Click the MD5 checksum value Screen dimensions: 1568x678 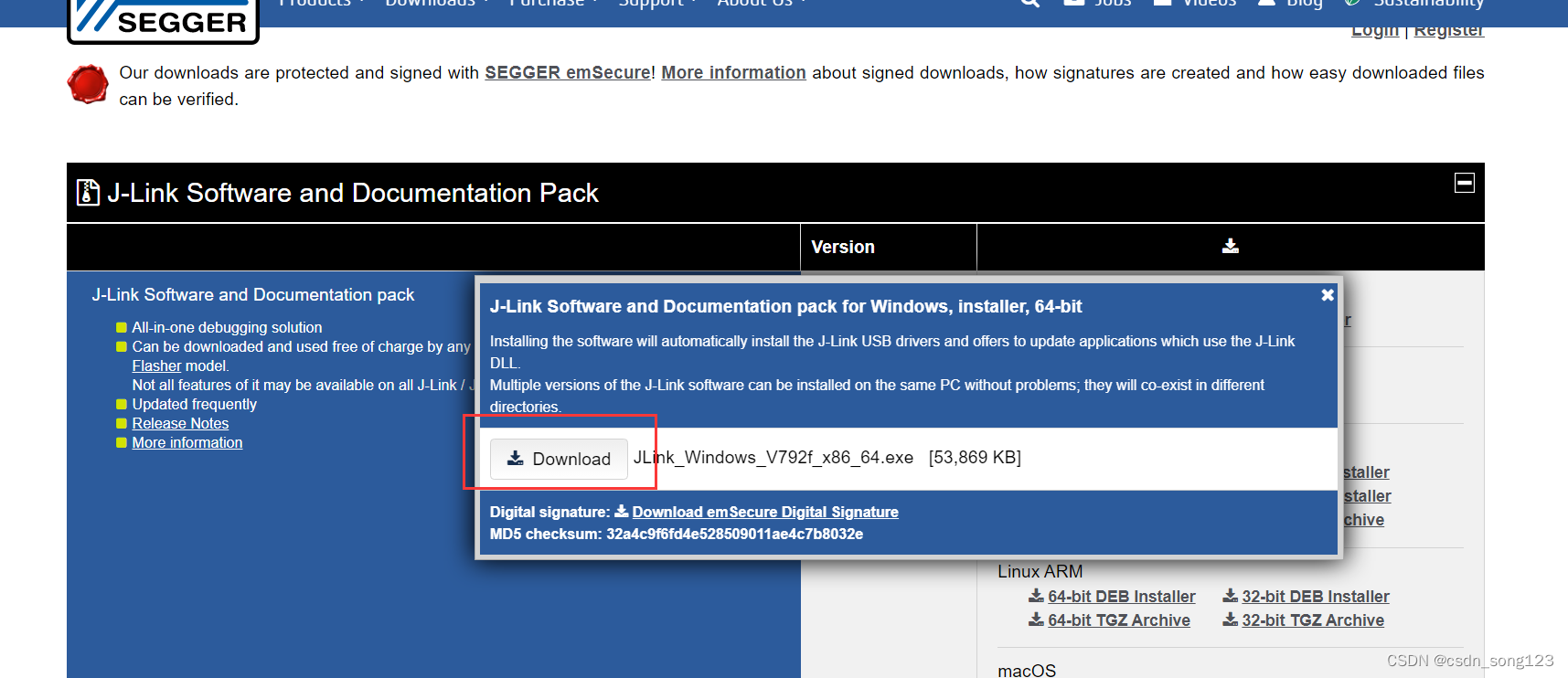[x=734, y=535]
